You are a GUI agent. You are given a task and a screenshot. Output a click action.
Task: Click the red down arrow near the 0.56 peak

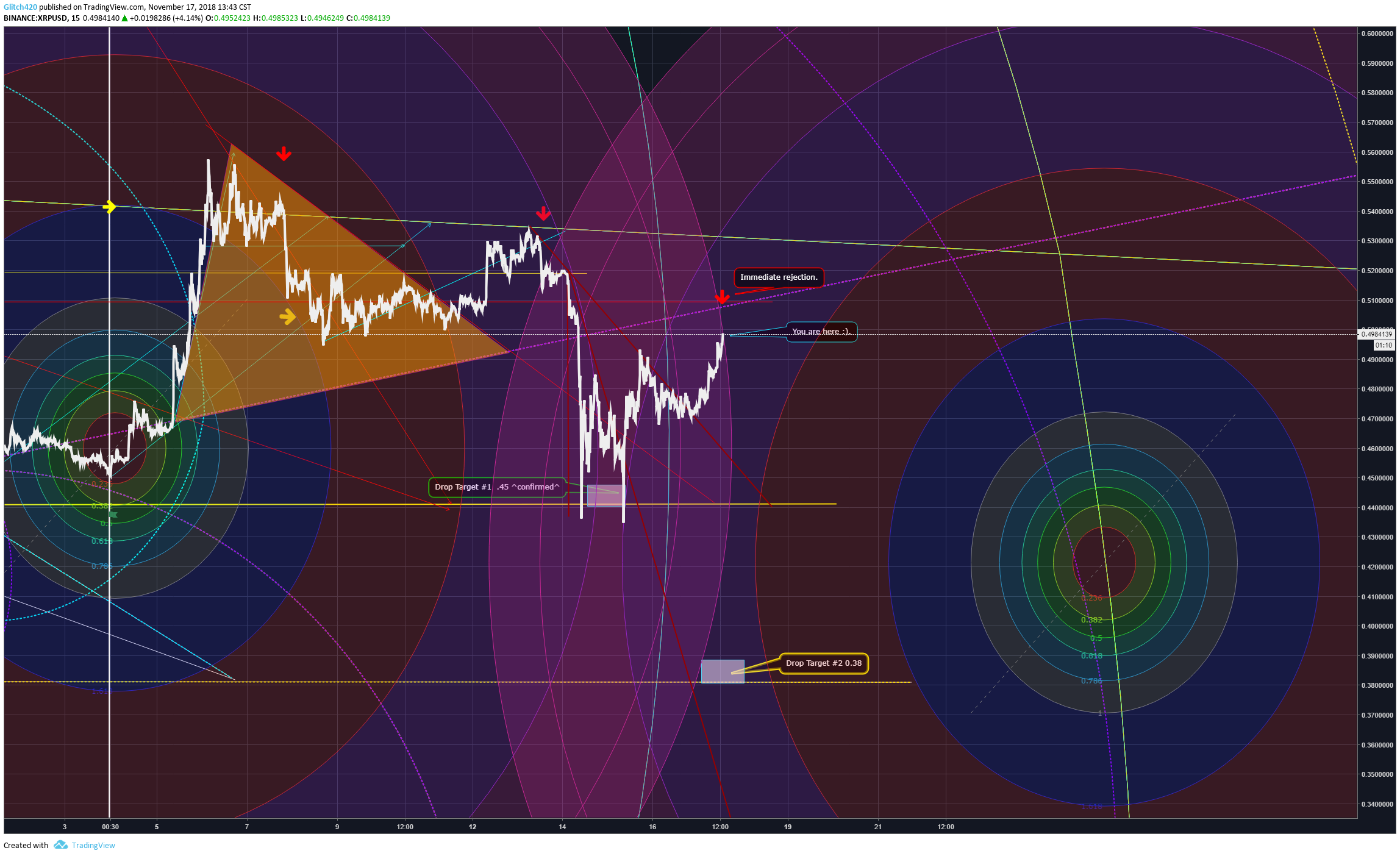tap(284, 154)
